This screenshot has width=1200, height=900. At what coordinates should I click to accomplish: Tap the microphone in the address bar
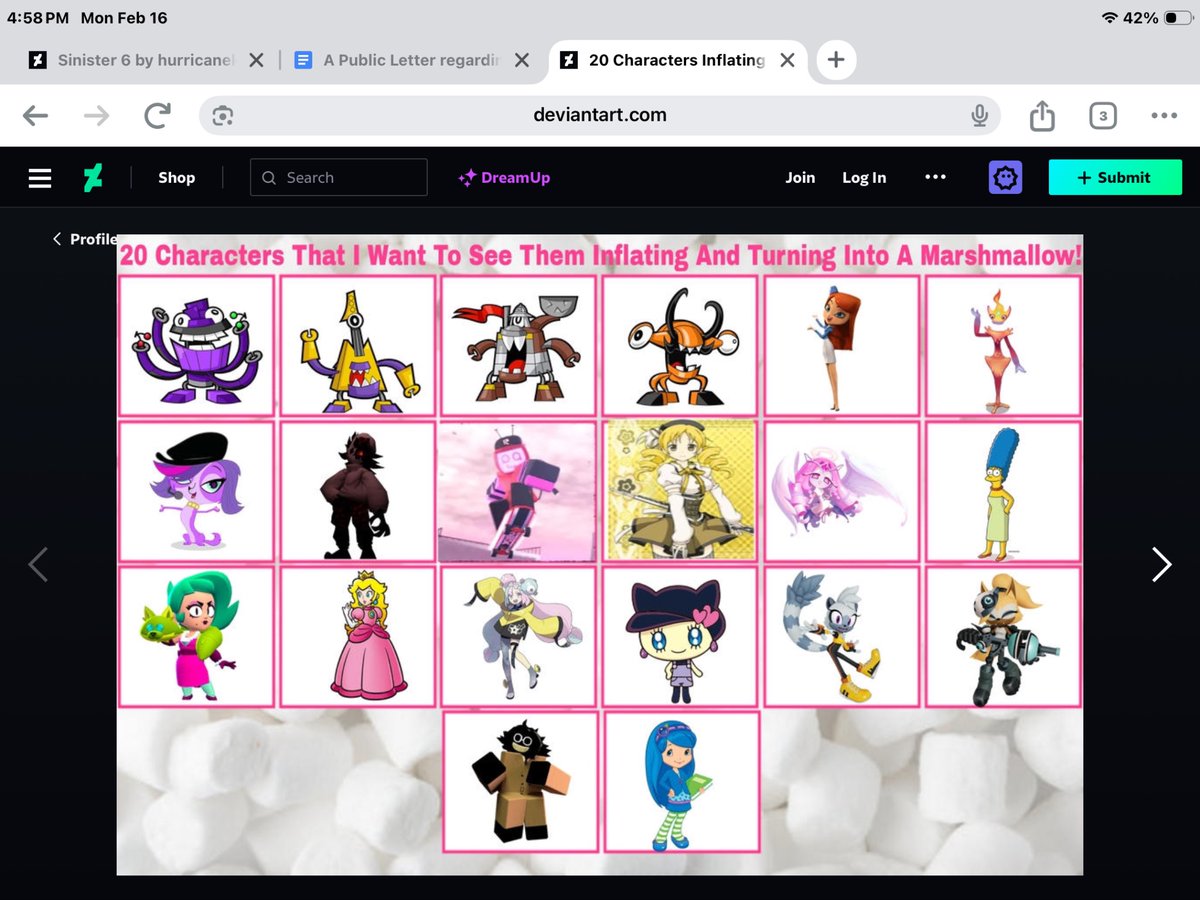coord(979,116)
